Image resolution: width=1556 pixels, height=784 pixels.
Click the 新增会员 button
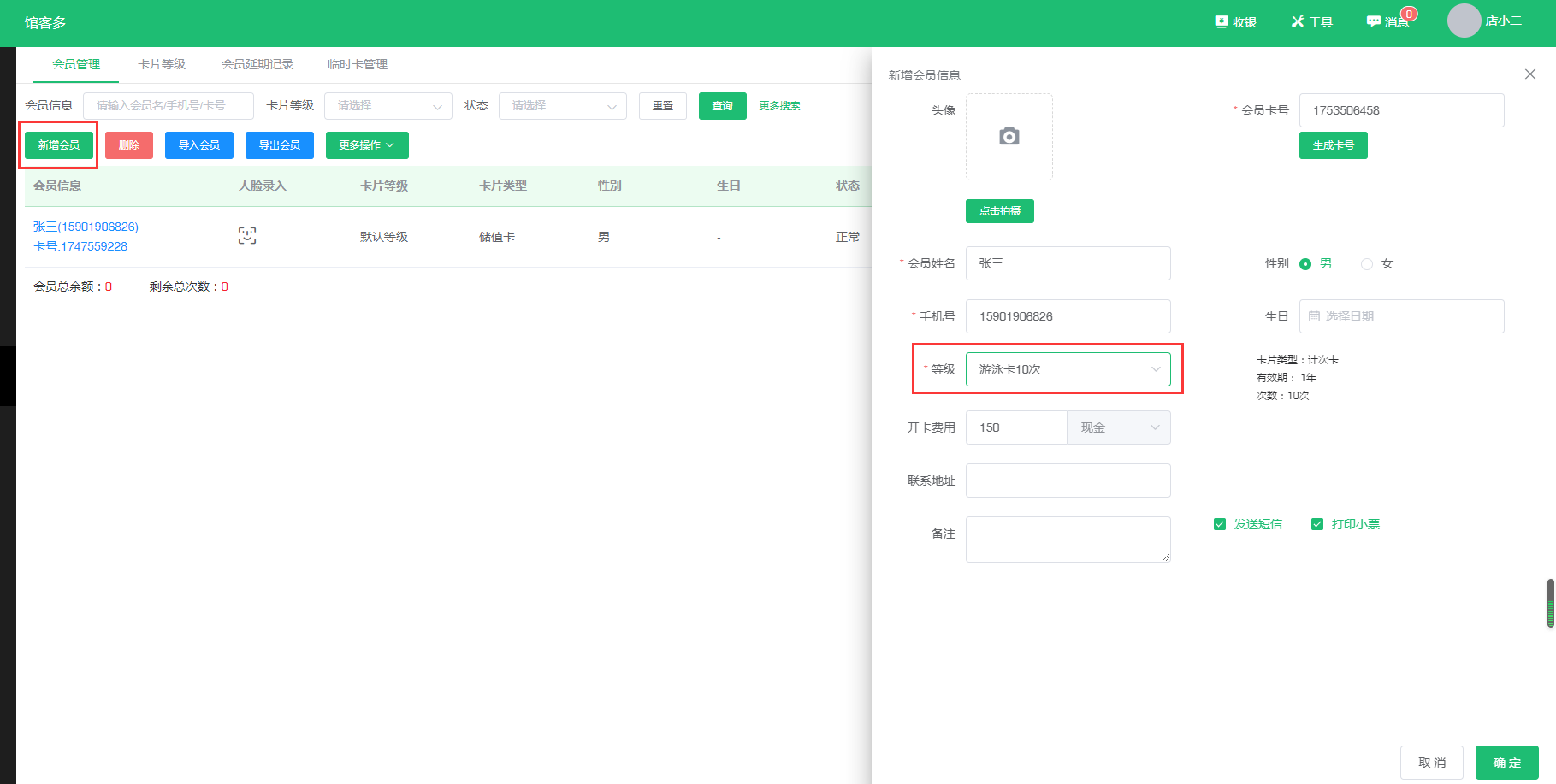tap(59, 145)
